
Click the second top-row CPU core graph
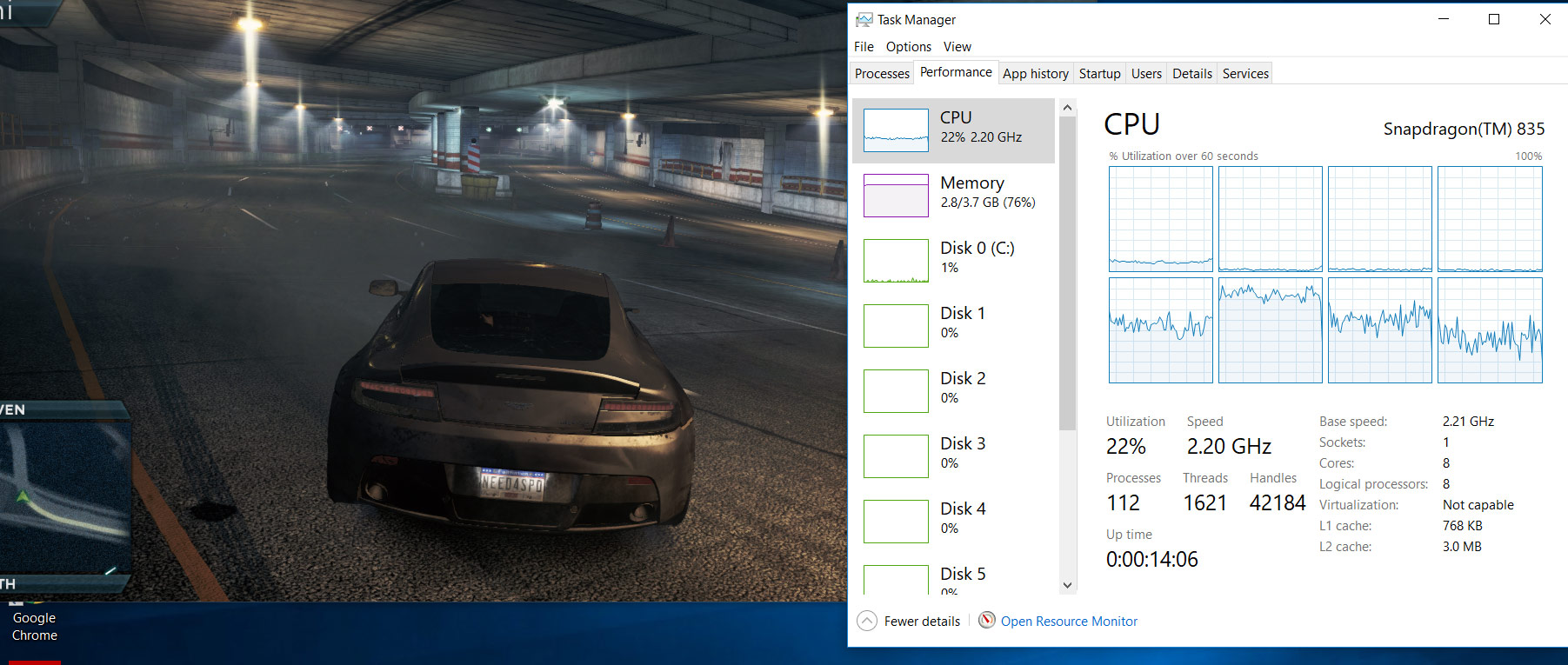point(1270,219)
